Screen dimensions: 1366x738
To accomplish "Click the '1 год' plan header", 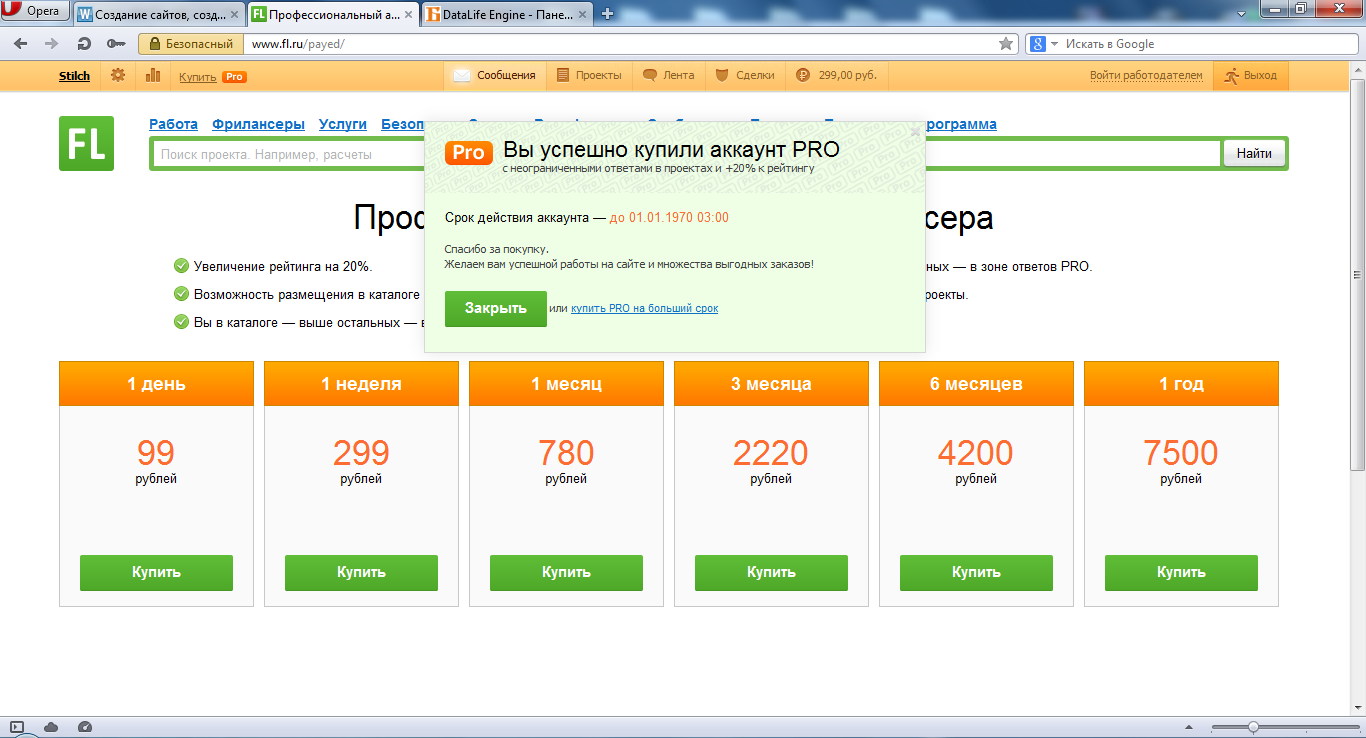I will (1181, 384).
